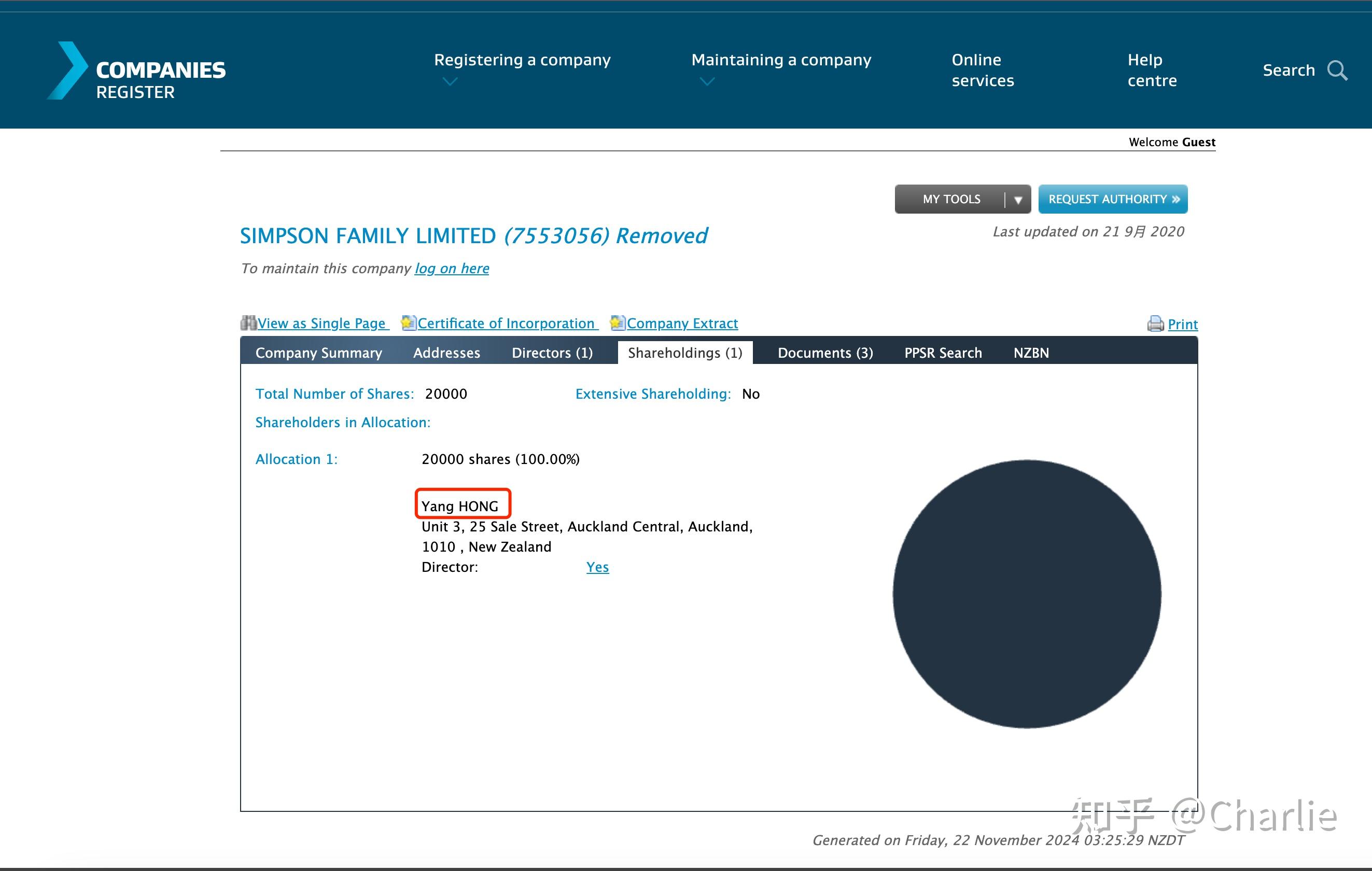Open the Documents (3) tab
This screenshot has width=1372, height=871.
[825, 353]
